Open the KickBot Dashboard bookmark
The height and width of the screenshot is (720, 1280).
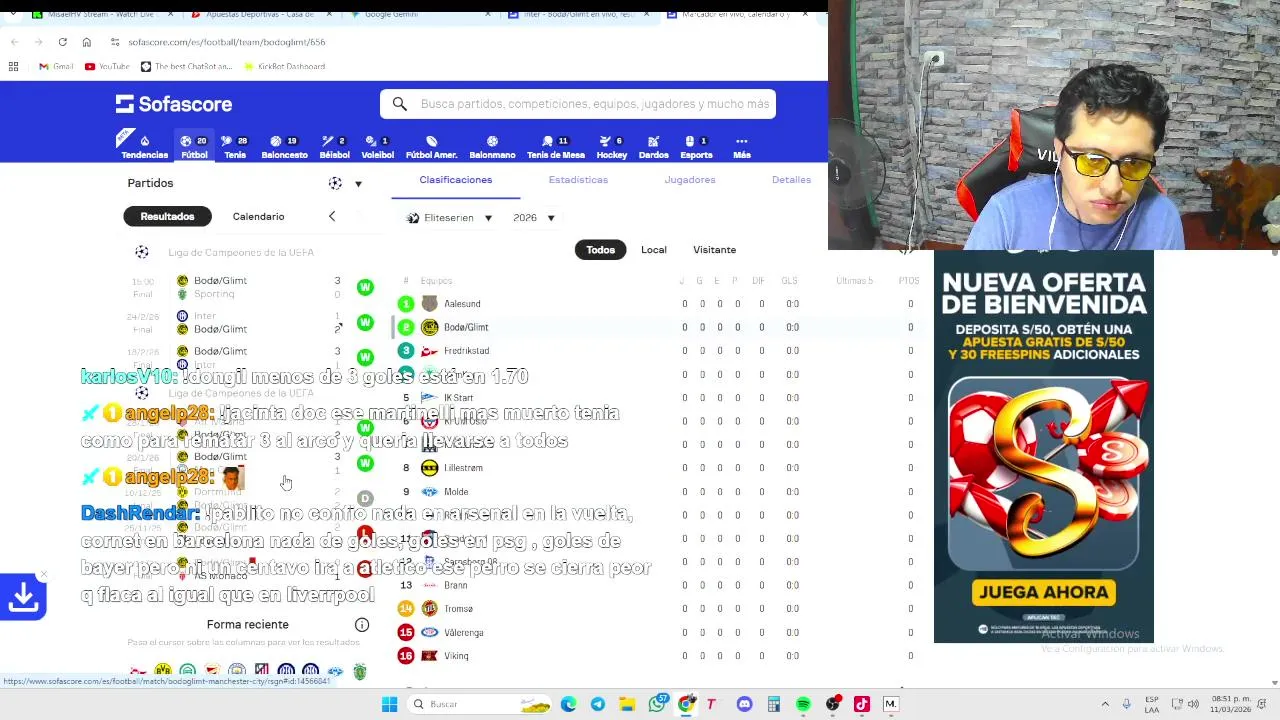coord(284,67)
